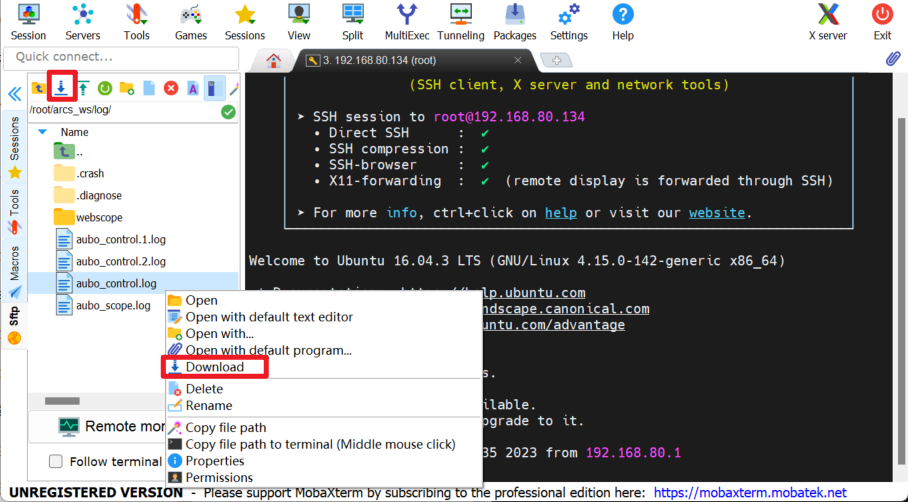Click the /root/arcs_ws/log/ path field
This screenshot has width=908, height=502.
tap(123, 110)
